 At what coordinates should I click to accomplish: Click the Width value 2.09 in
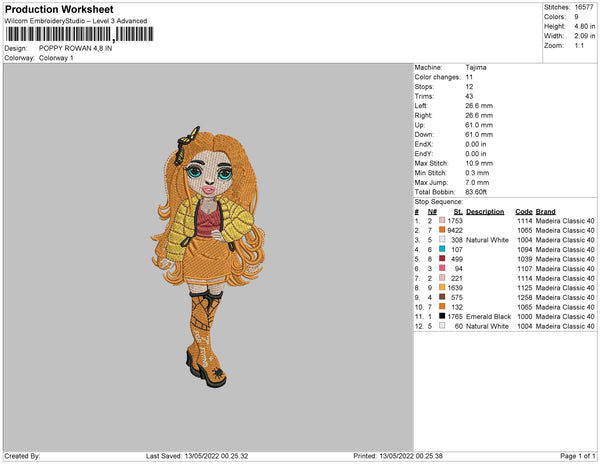[x=584, y=36]
